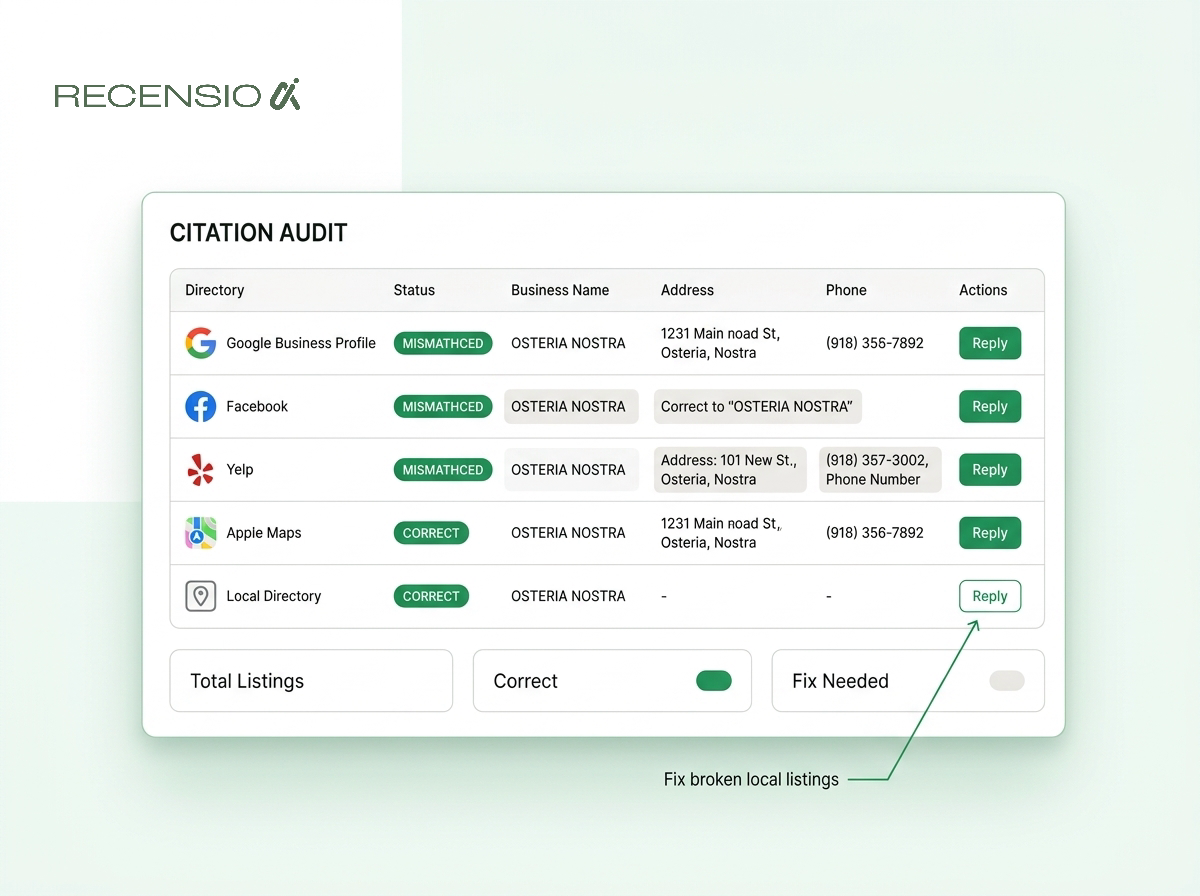Select the CORRECT badge for Local Directory
This screenshot has height=896, width=1200.
point(431,596)
